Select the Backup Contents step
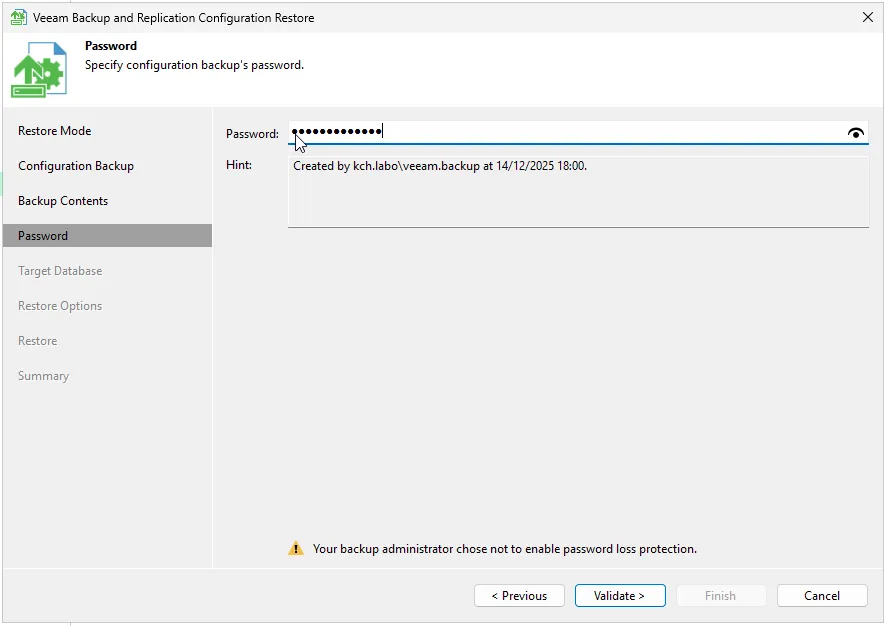The image size is (886, 626). click(x=63, y=201)
